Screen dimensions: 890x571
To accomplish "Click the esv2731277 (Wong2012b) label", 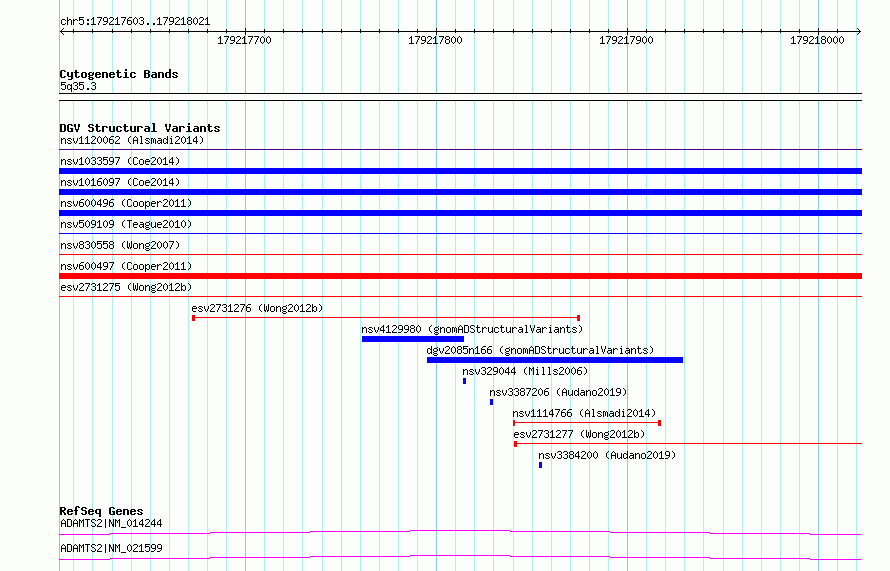I will point(580,434).
